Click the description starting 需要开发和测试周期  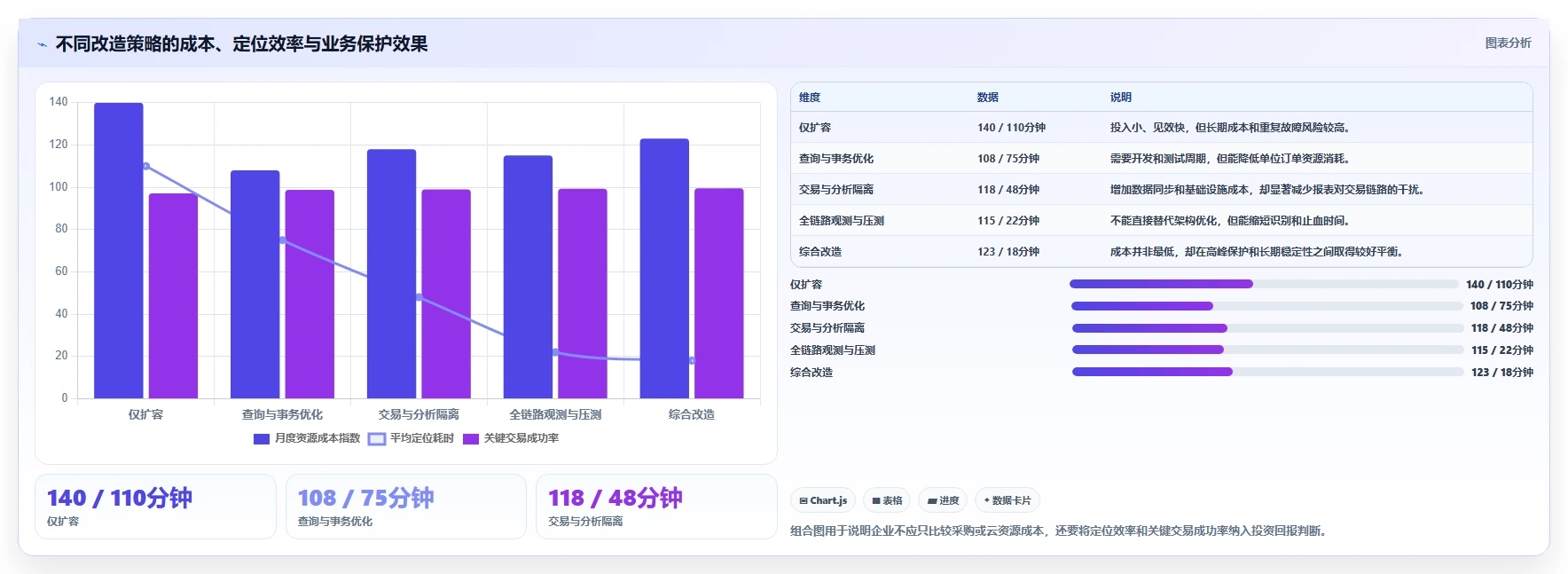click(1232, 159)
